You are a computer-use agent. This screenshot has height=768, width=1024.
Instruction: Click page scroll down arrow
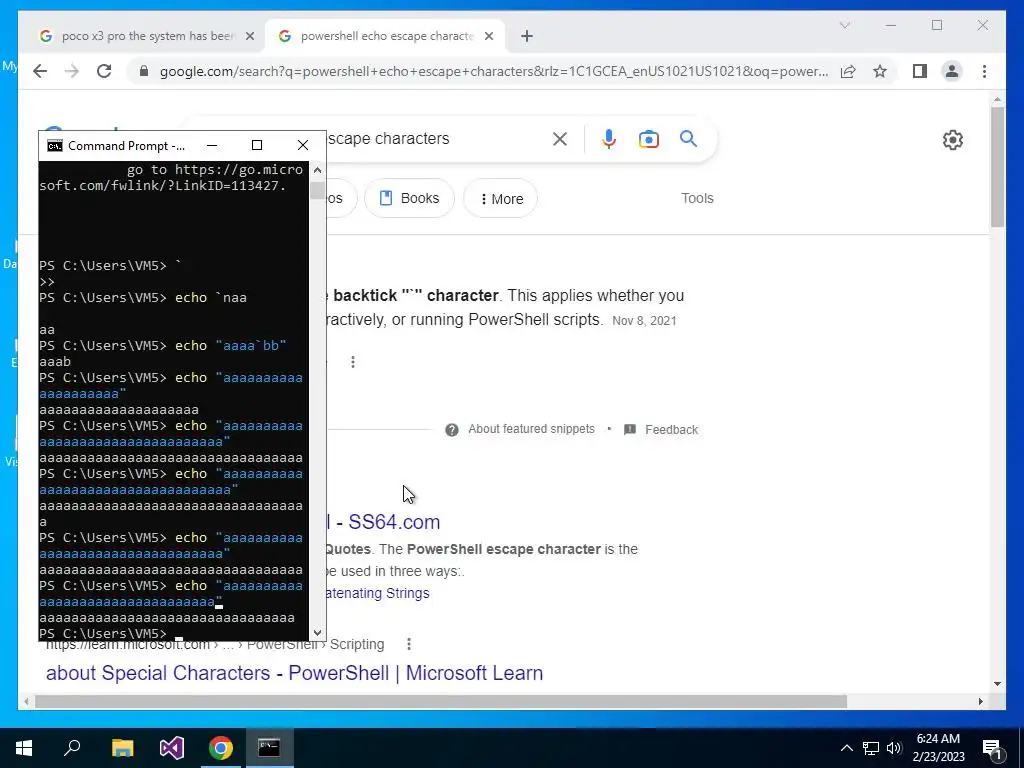(x=997, y=684)
